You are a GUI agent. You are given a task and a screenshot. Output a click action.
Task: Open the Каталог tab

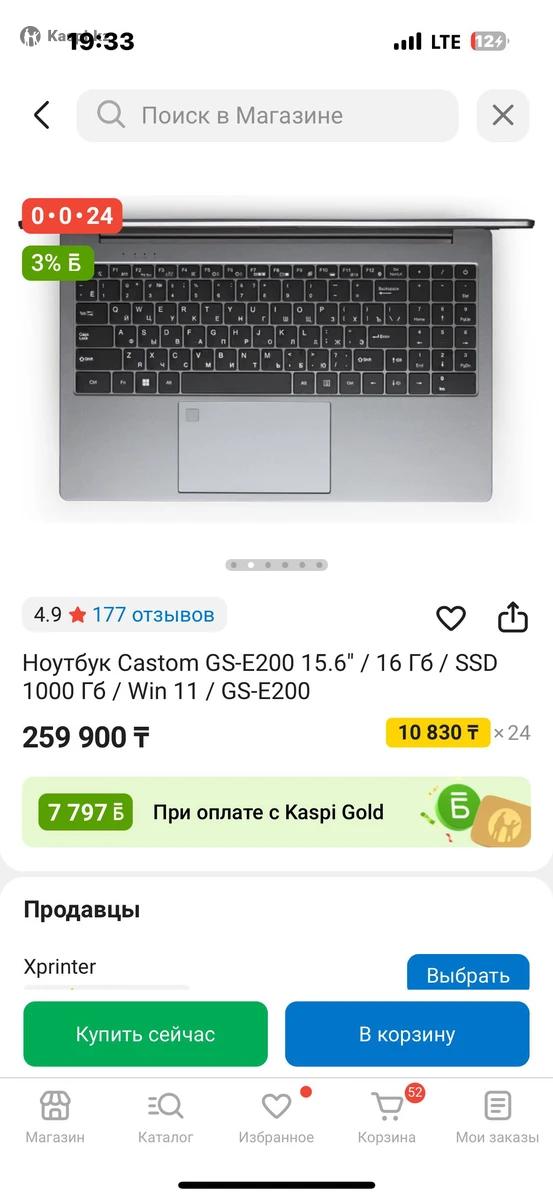[x=166, y=1117]
